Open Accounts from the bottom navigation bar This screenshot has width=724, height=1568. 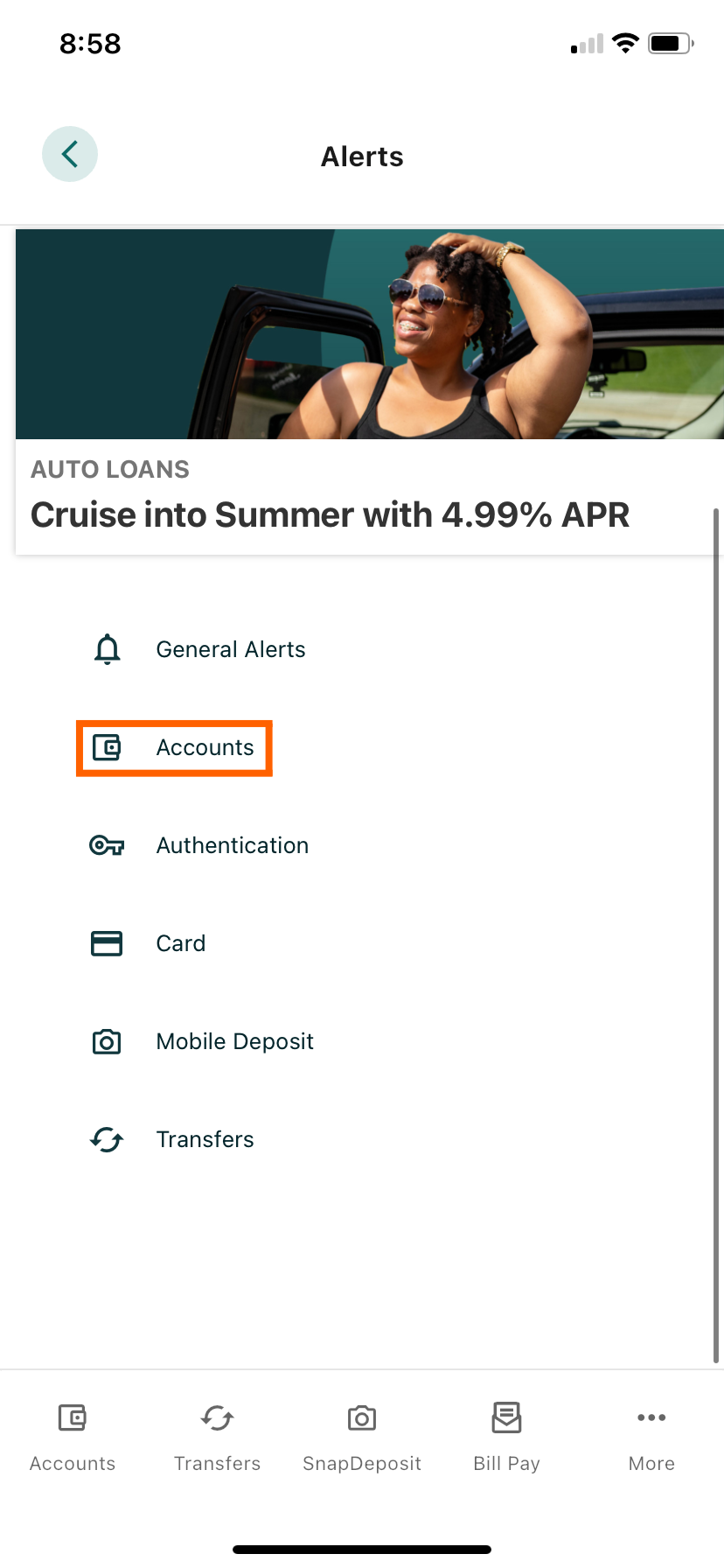72,1433
